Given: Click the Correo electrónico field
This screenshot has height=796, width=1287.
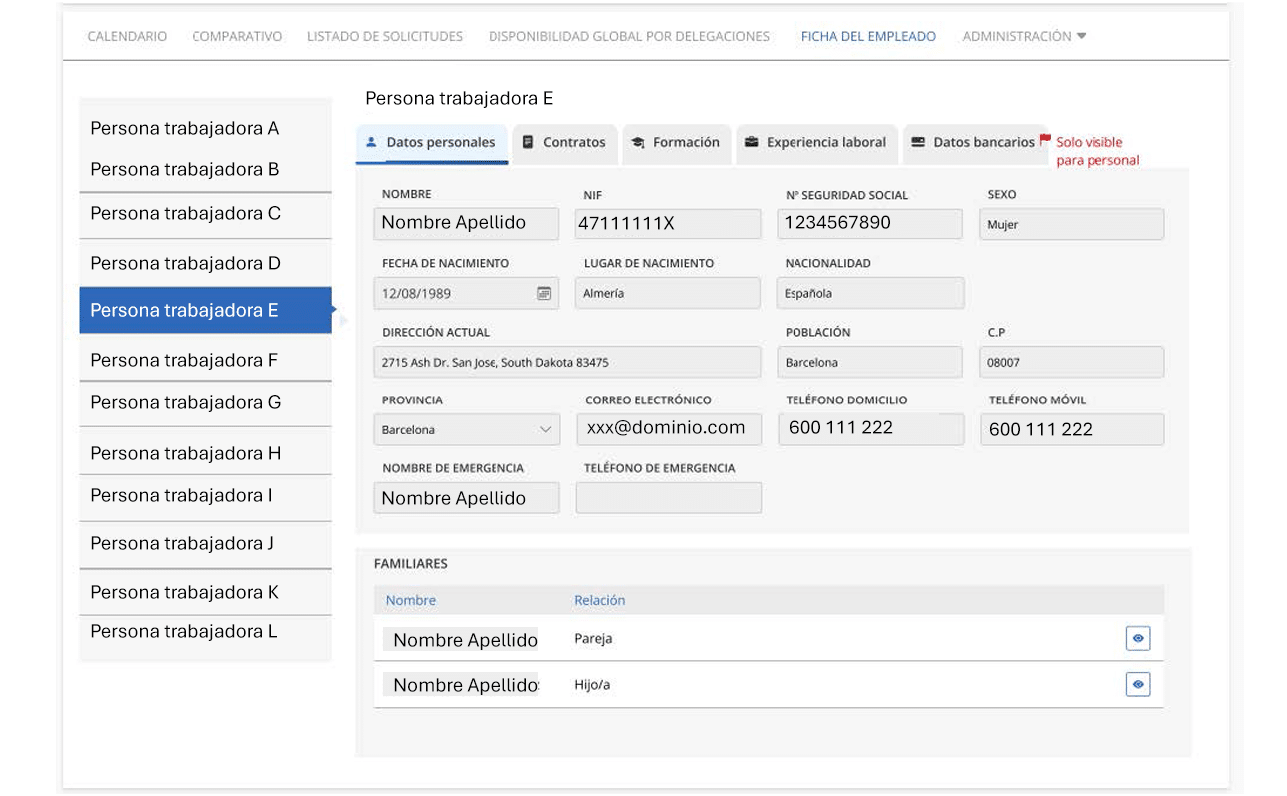Looking at the screenshot, I should click(x=668, y=429).
